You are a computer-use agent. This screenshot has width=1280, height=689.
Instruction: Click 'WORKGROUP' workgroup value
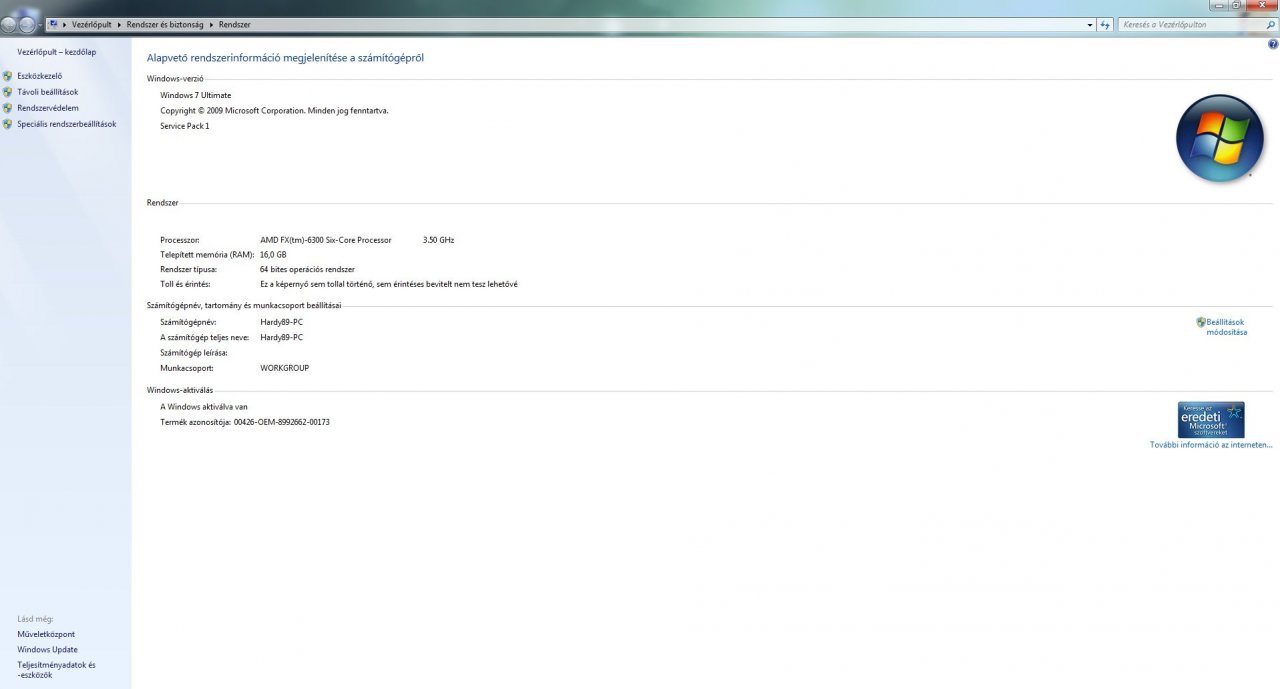coord(284,368)
